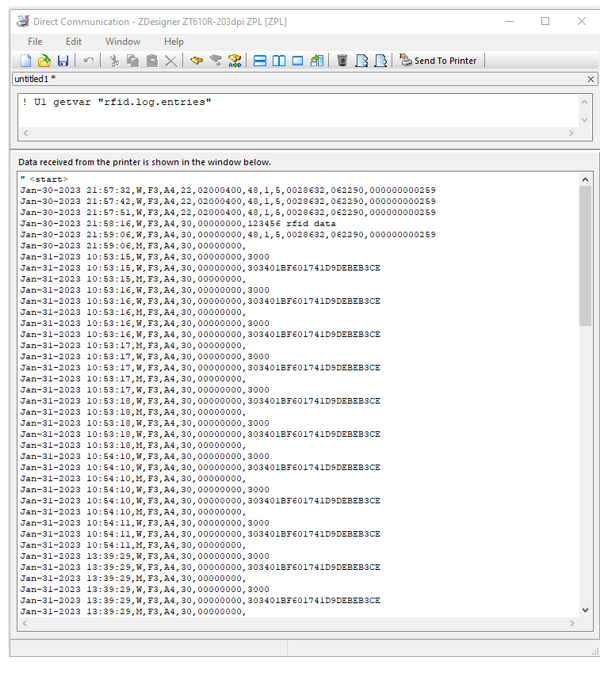
Task: Open the Window menu
Action: pyautogui.click(x=123, y=42)
